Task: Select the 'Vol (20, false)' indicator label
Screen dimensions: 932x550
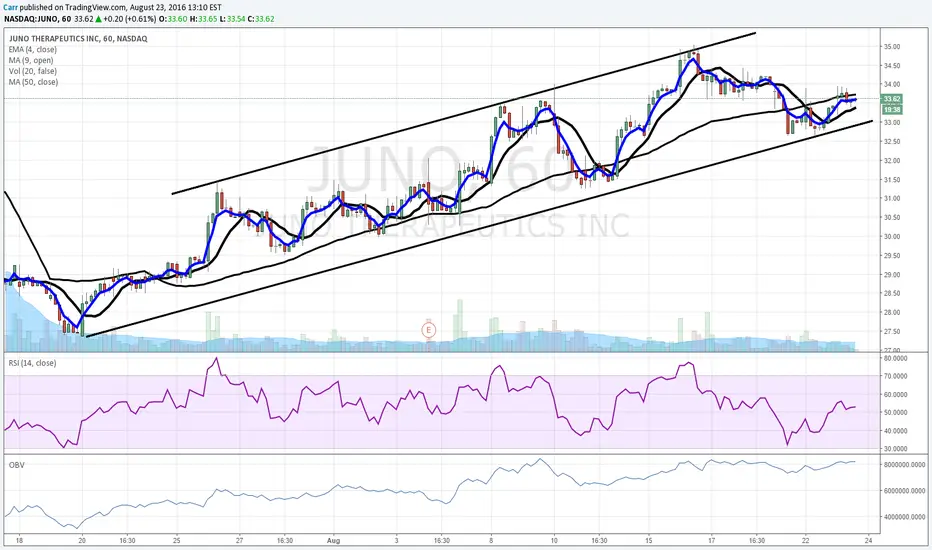Action: (33, 71)
